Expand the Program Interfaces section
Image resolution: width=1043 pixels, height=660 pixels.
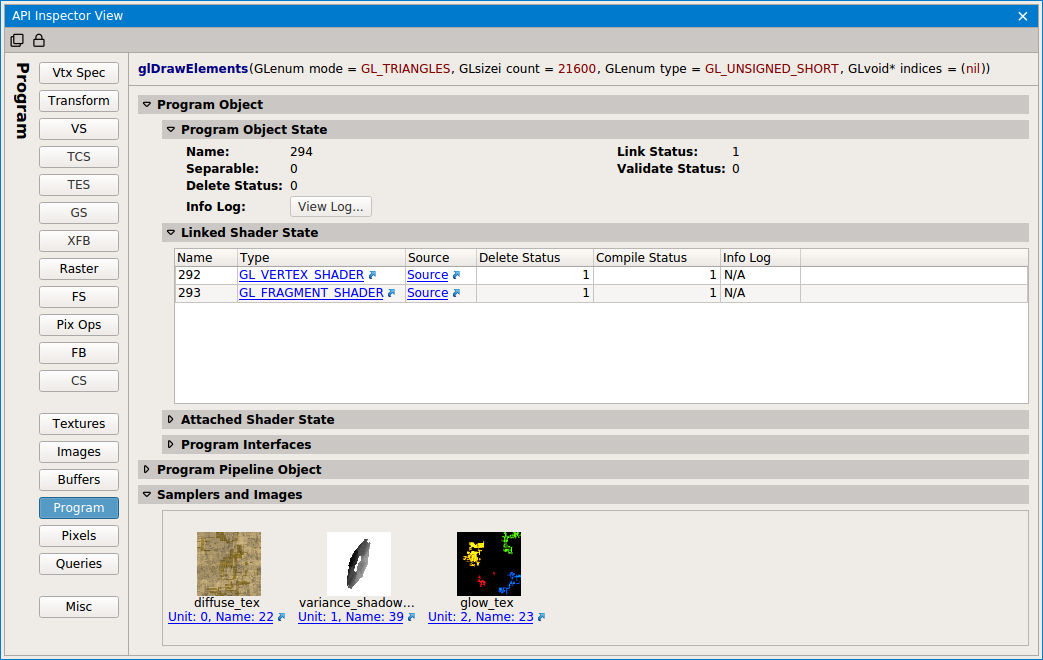[x=171, y=445]
